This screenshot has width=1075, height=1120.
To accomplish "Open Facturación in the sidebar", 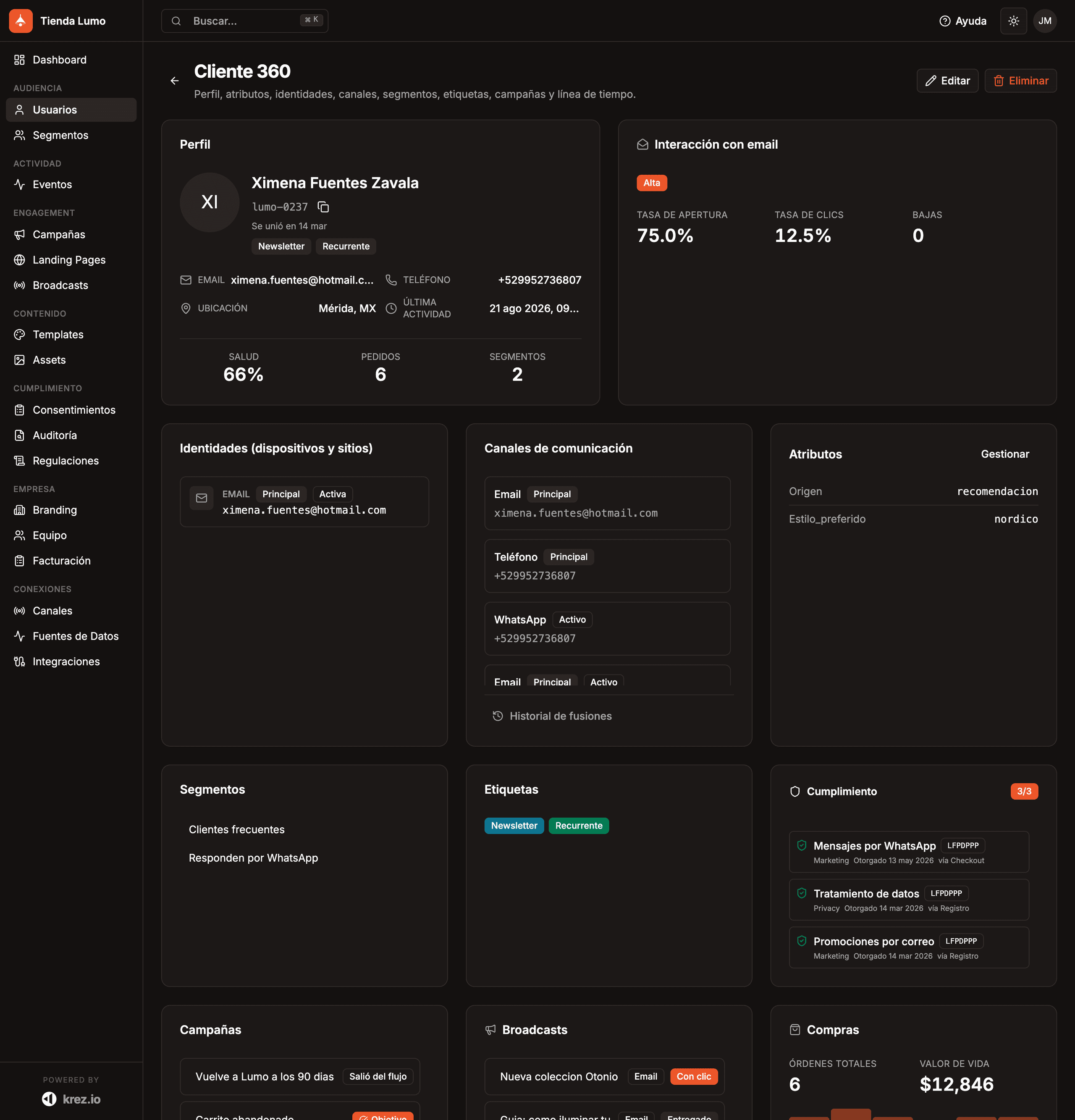I will [x=71, y=561].
